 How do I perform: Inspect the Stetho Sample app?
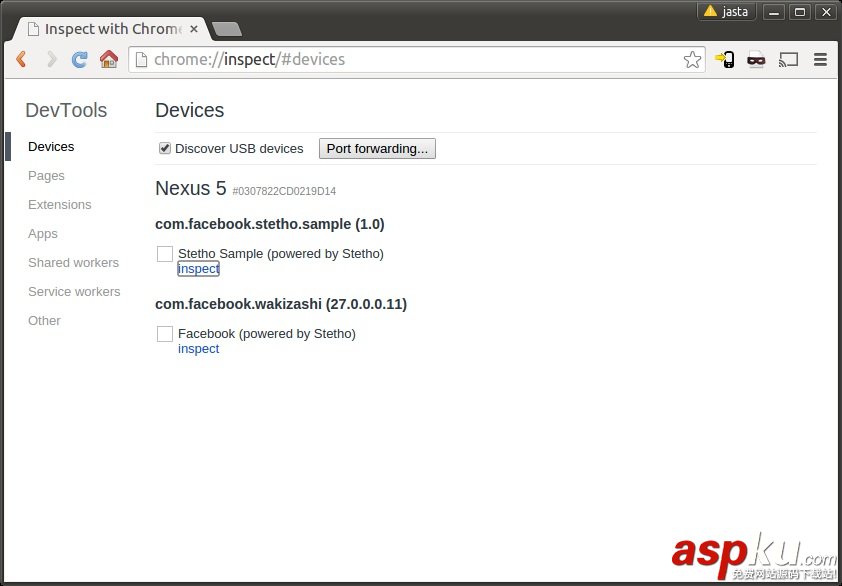click(x=199, y=269)
